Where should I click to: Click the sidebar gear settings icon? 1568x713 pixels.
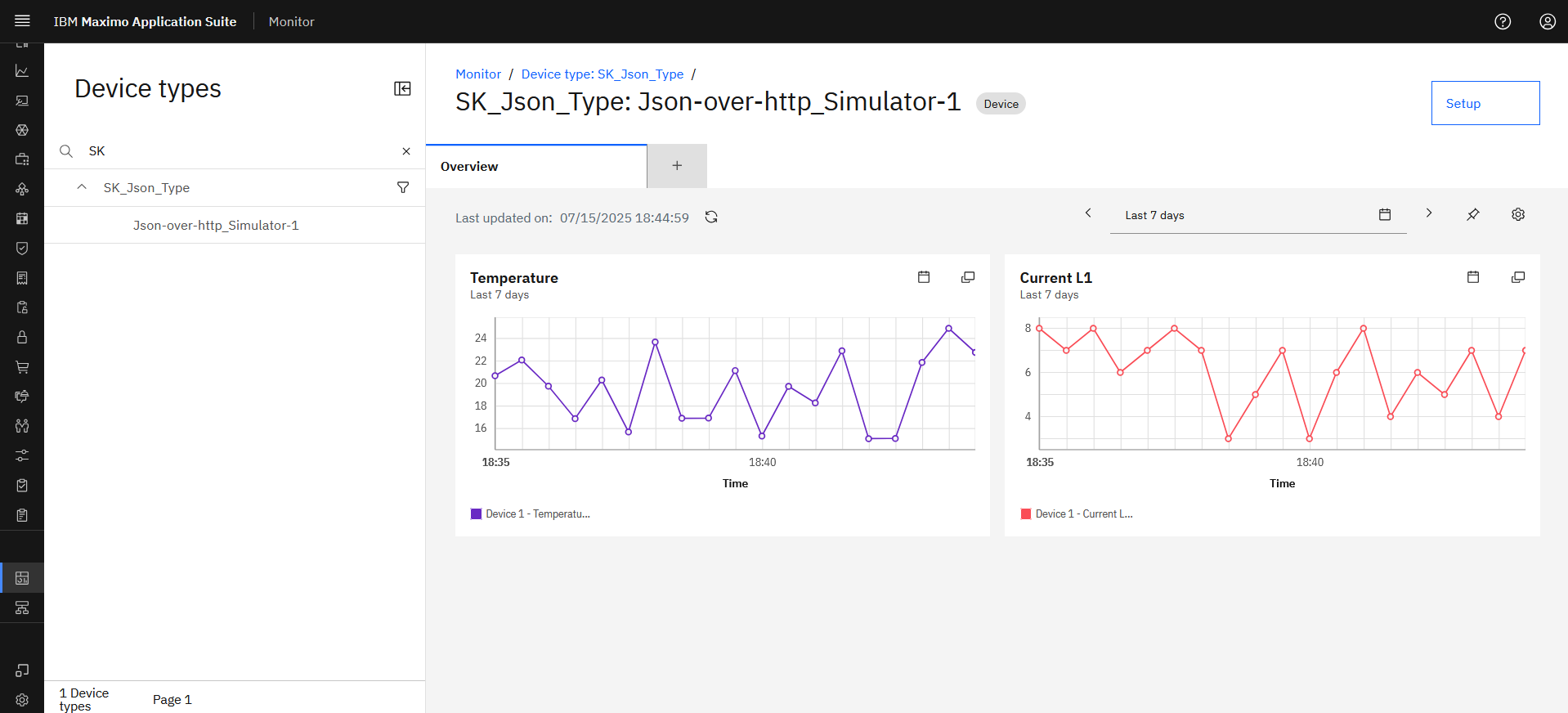22,700
